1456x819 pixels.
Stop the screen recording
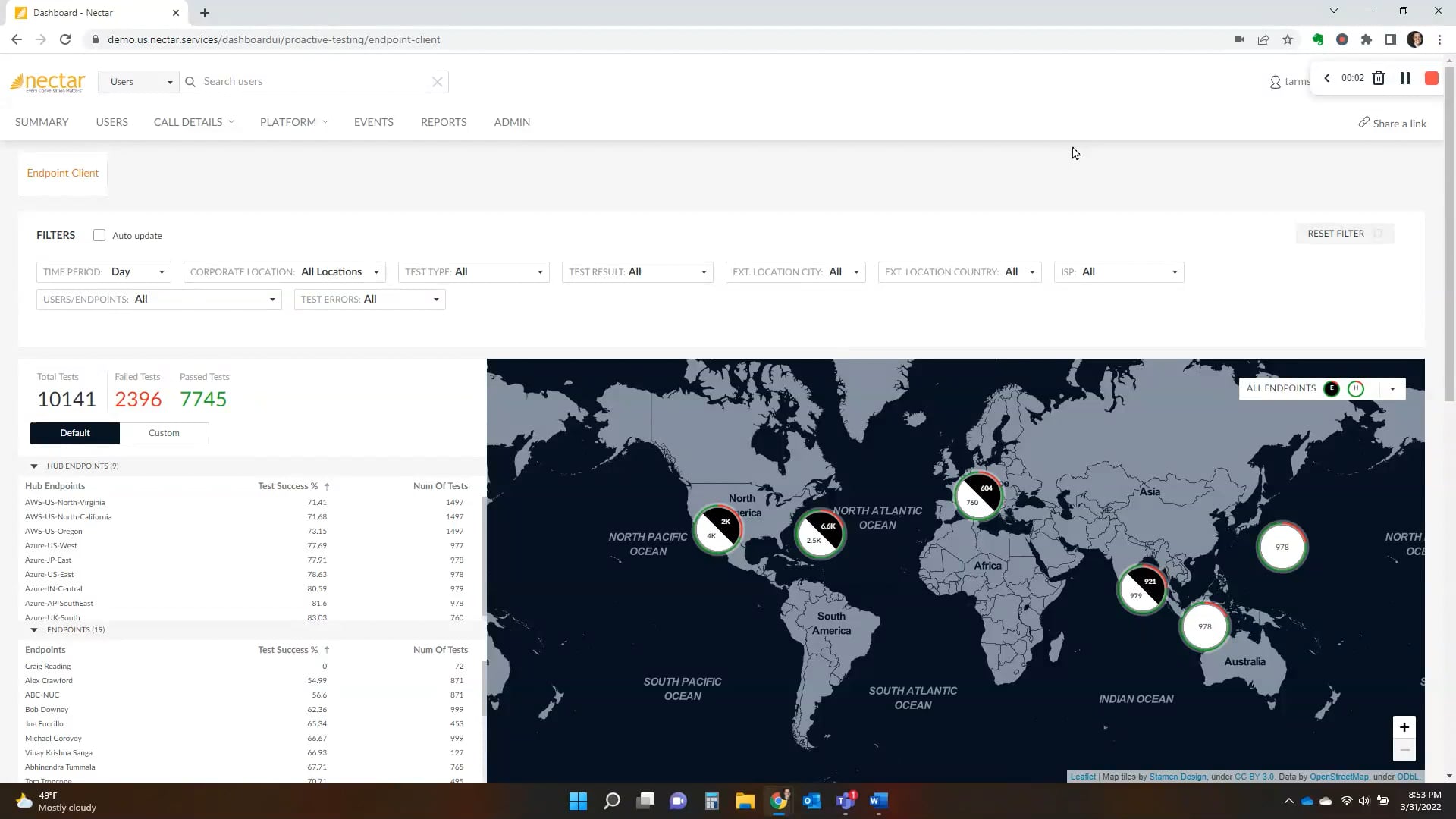click(1432, 78)
